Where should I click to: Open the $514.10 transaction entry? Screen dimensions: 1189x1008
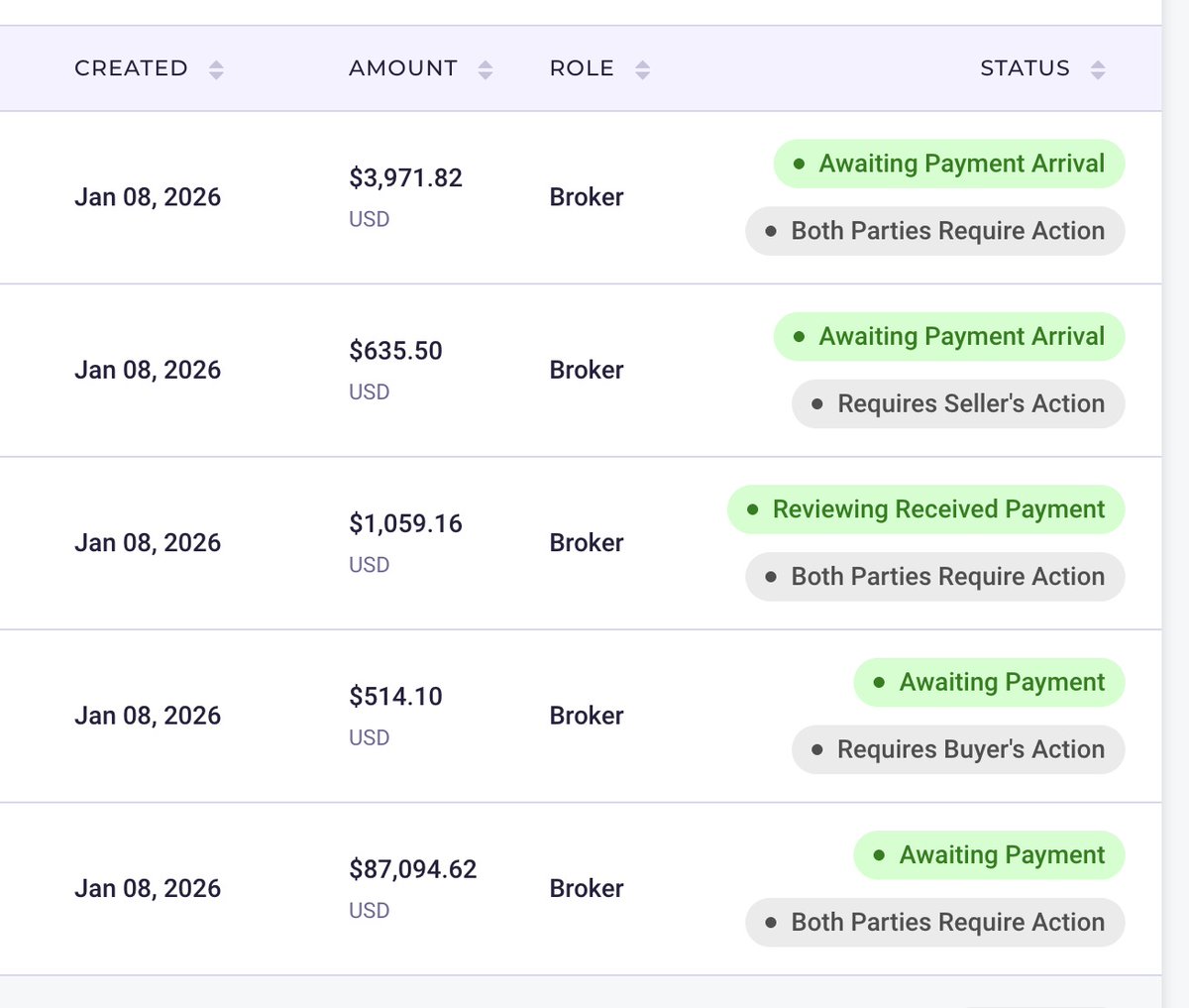tap(581, 716)
